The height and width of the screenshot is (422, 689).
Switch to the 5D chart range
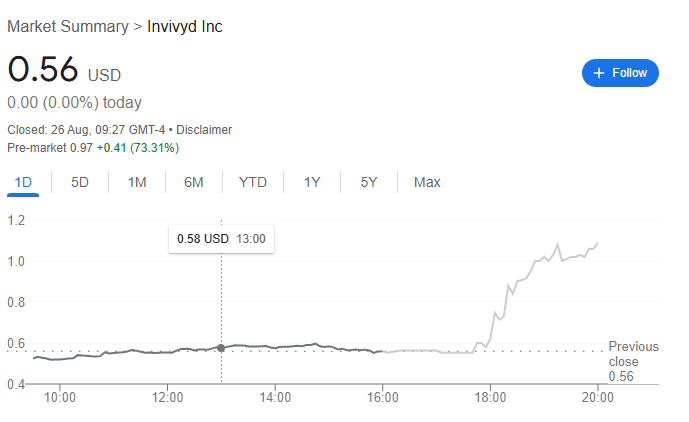click(x=80, y=182)
